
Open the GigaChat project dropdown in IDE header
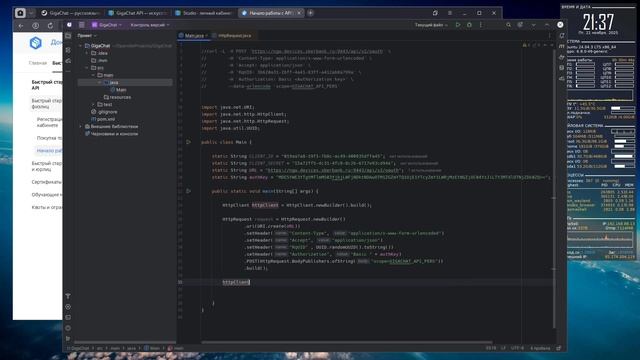(x=107, y=25)
